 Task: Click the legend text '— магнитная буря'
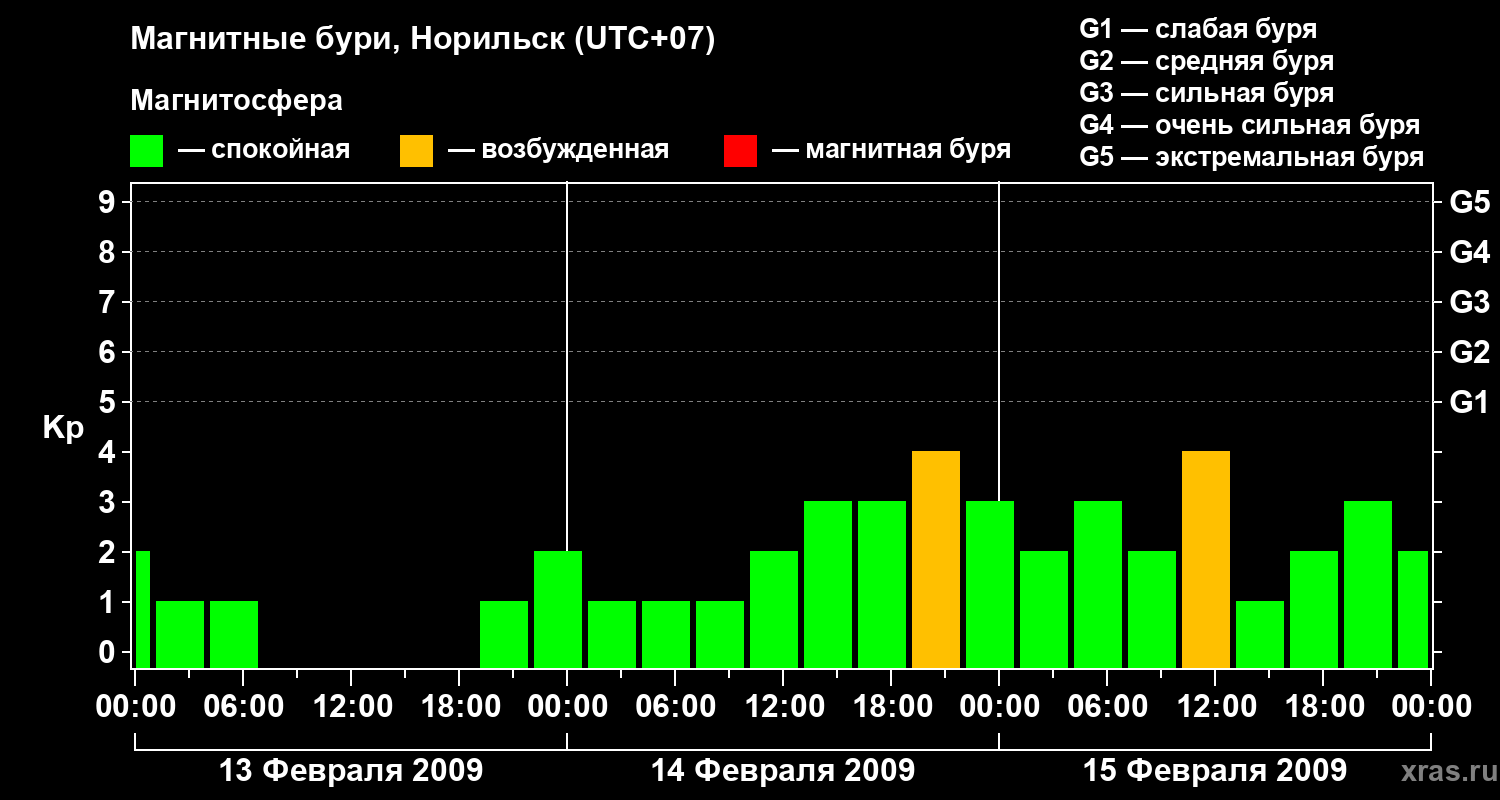892,150
